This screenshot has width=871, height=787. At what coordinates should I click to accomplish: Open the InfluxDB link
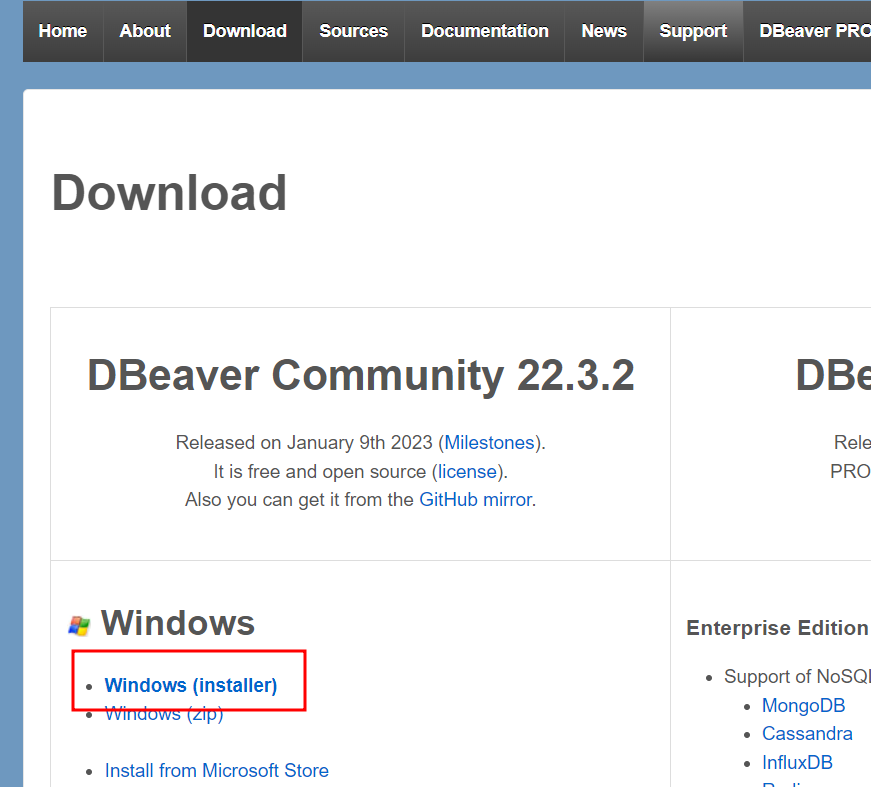click(797, 763)
